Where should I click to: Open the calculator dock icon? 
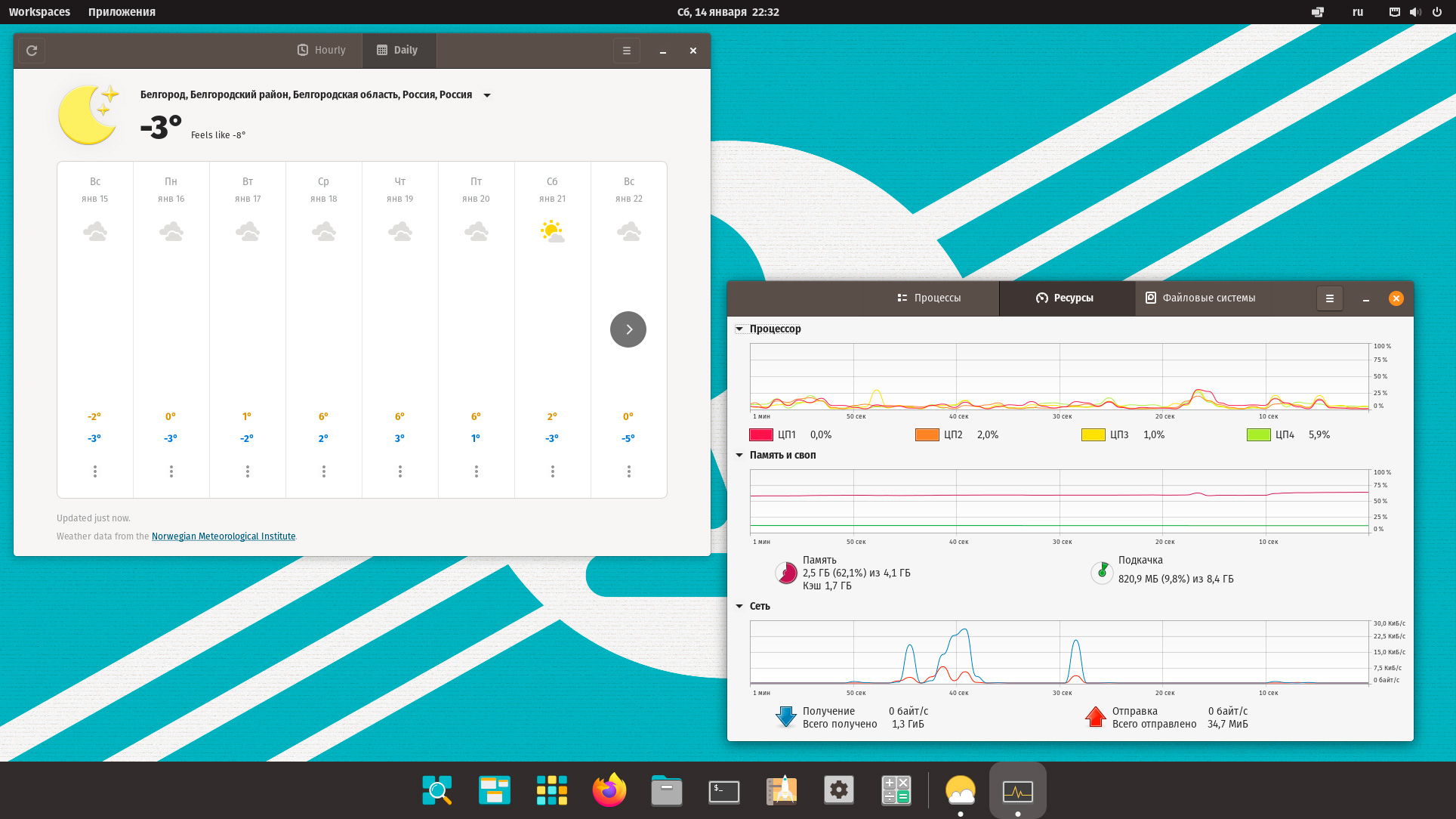[x=896, y=790]
